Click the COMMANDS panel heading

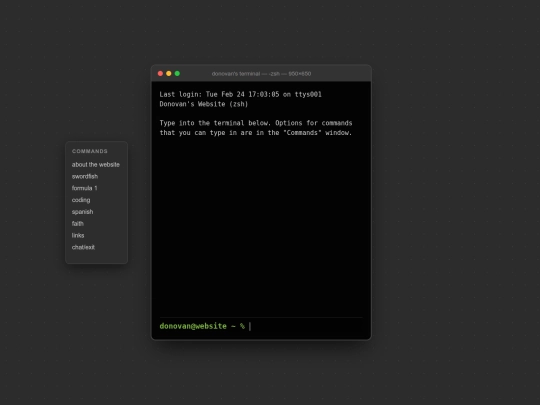coord(90,151)
